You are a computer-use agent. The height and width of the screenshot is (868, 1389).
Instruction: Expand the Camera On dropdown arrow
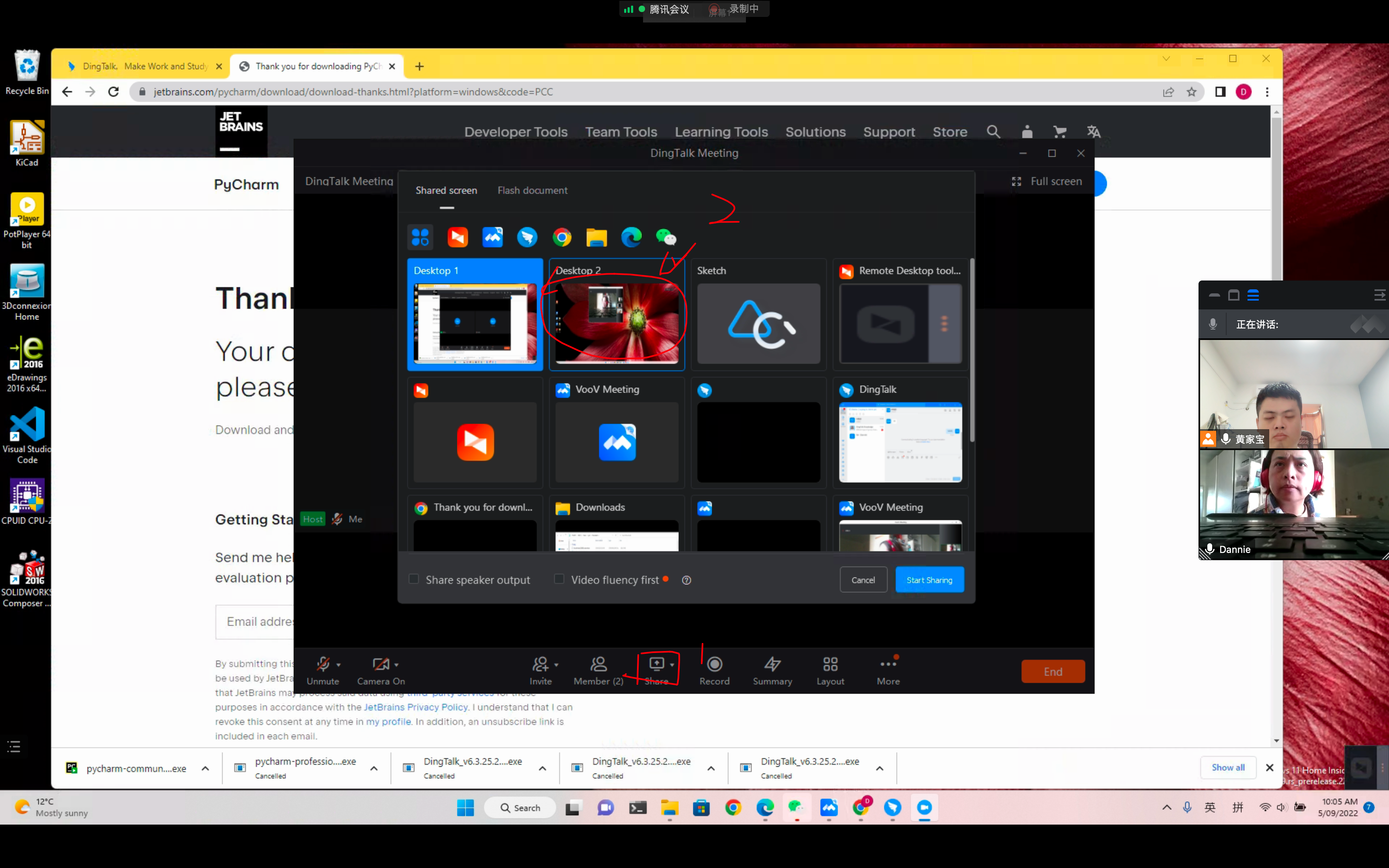click(397, 665)
